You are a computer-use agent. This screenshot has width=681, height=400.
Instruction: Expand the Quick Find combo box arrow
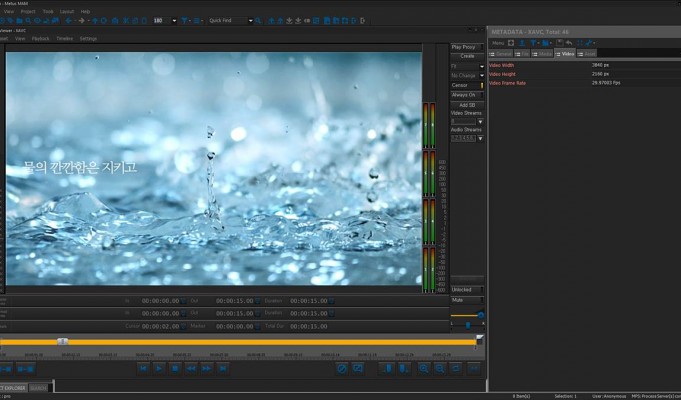pyautogui.click(x=250, y=20)
